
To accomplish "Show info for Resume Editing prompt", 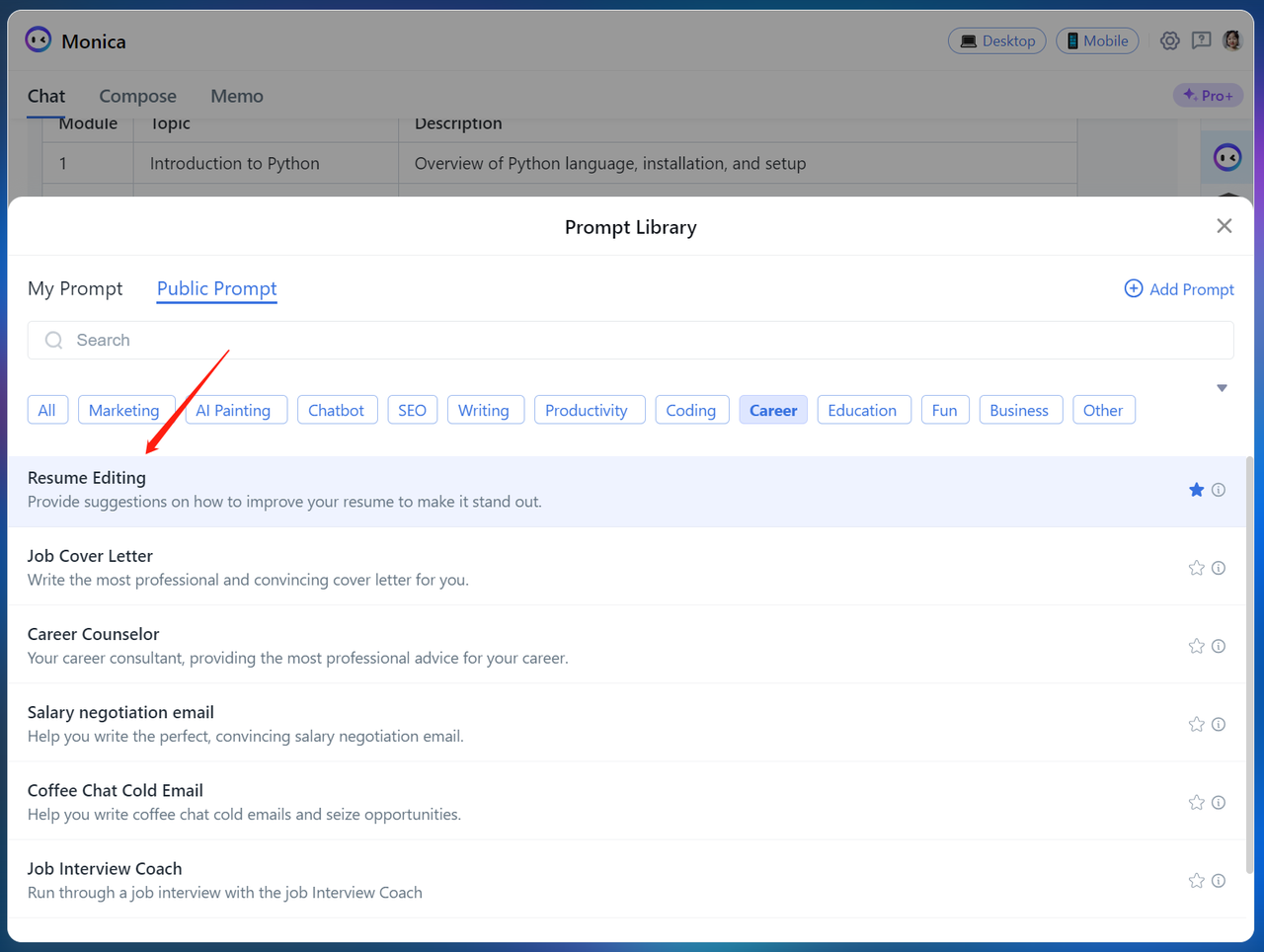I will tap(1219, 490).
